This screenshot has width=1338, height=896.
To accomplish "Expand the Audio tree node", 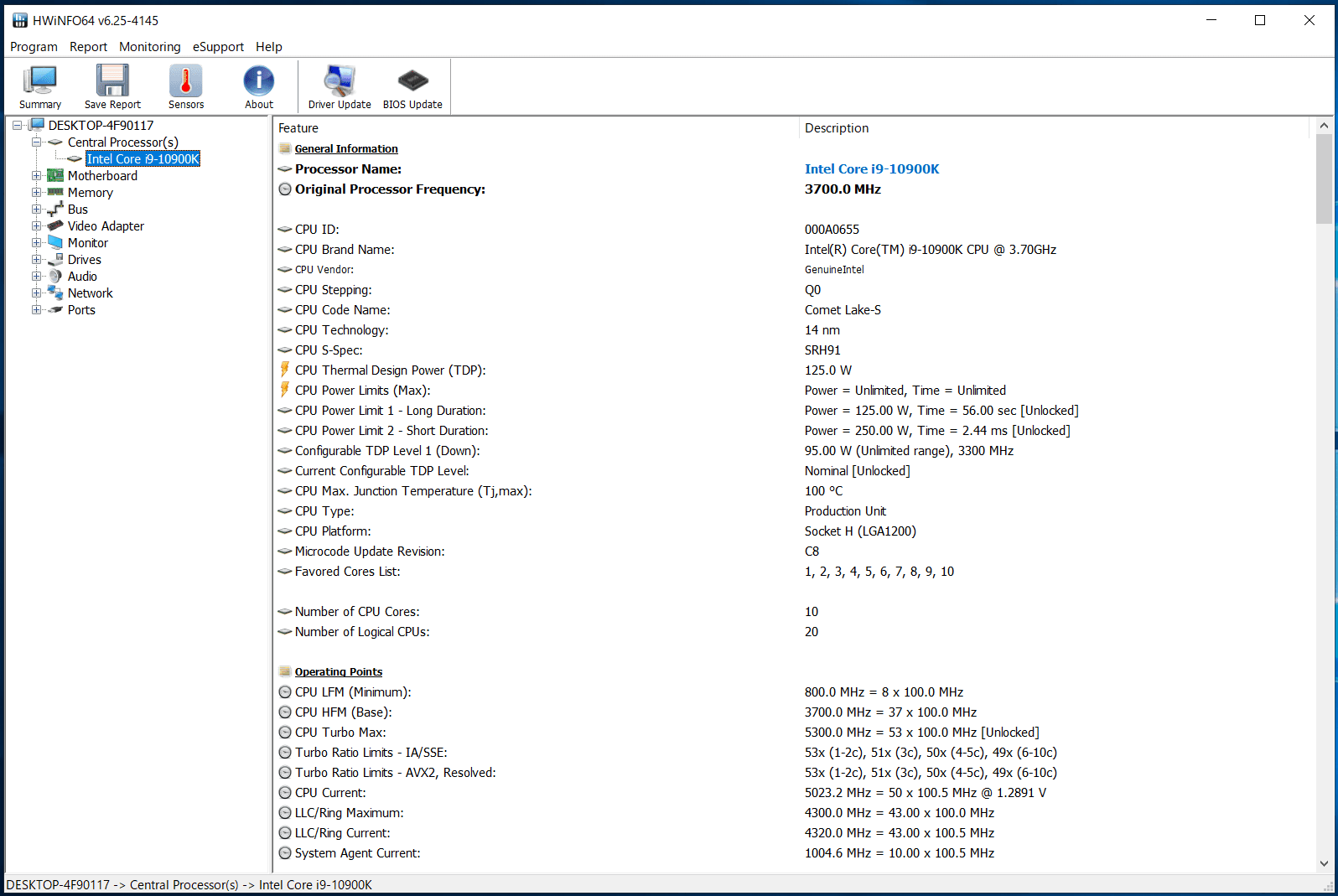I will (x=36, y=276).
